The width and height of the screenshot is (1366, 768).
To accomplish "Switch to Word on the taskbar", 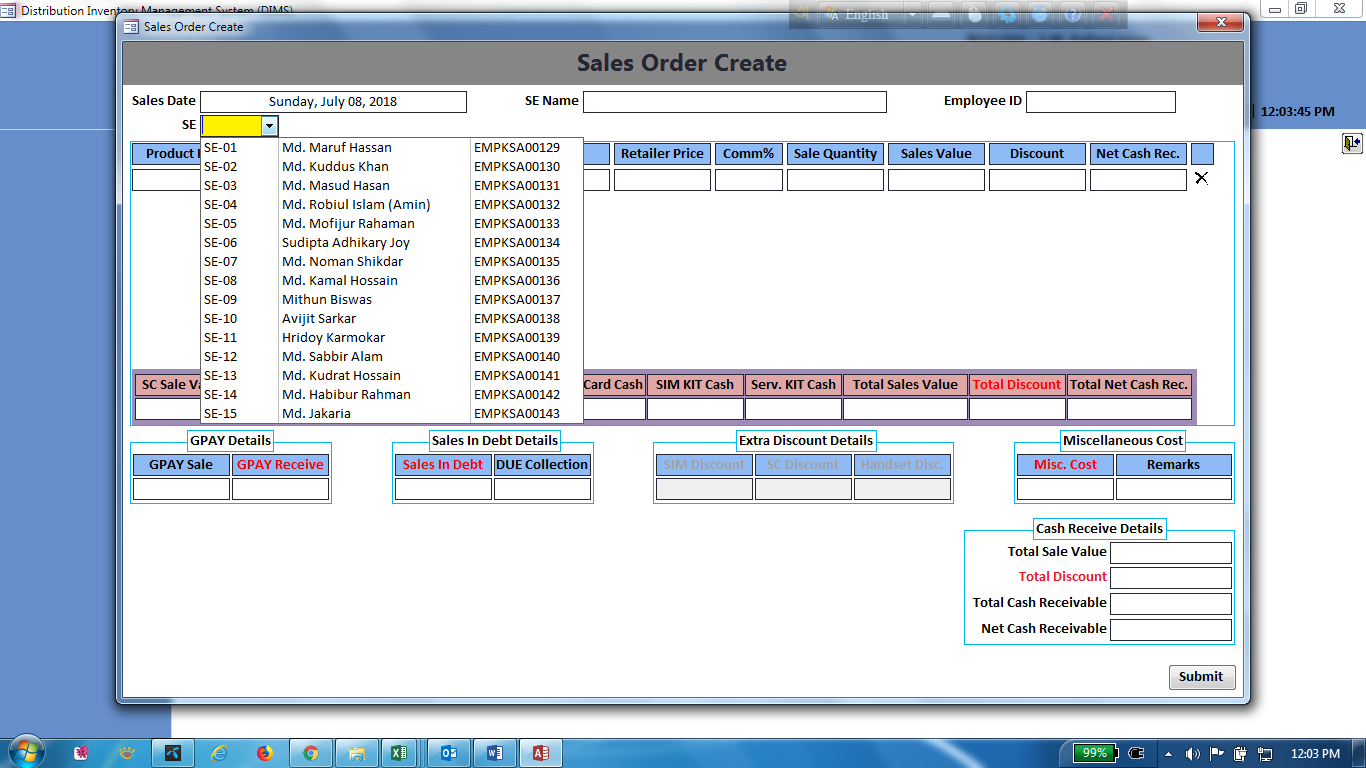I will click(495, 753).
